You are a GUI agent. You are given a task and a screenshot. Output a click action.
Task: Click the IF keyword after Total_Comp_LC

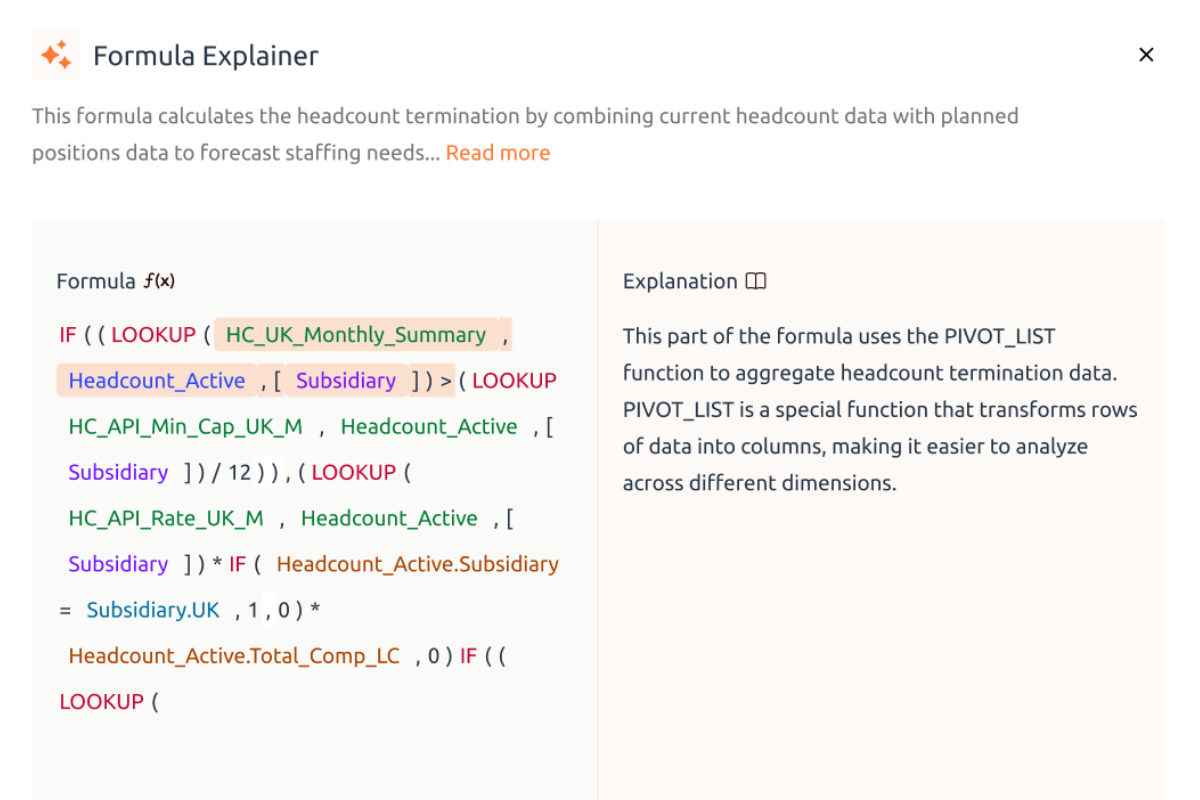(x=468, y=655)
